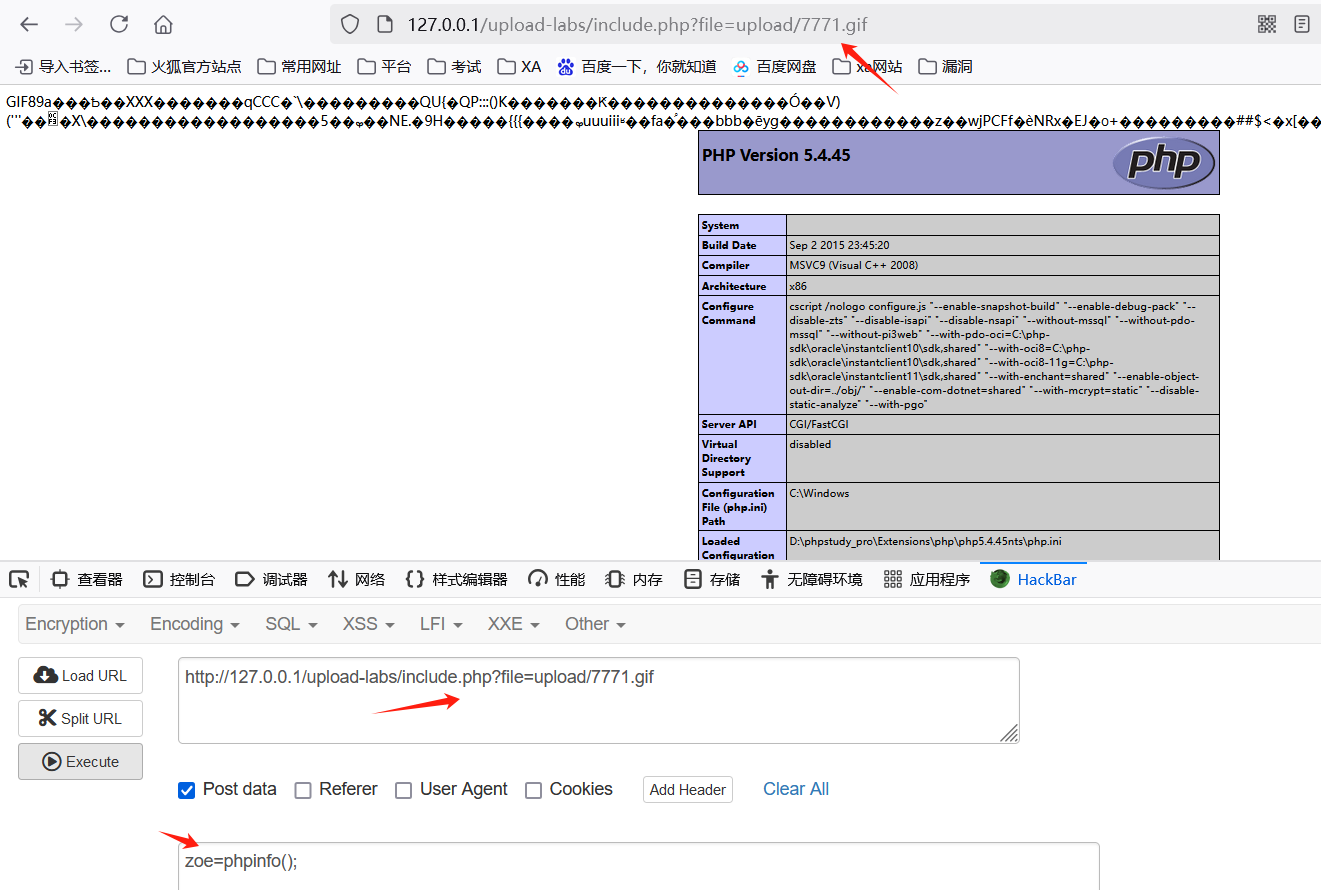Click the post data field with zoe=phpinfo();
Screen dimensions: 1321x890
pyautogui.click(x=639, y=866)
